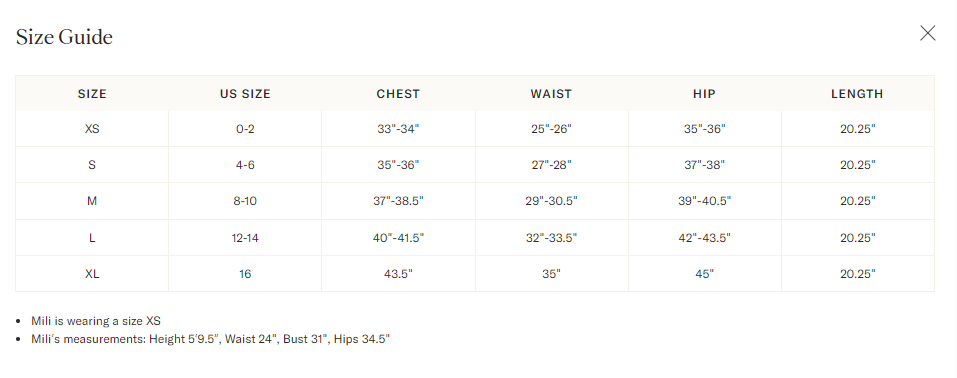This screenshot has height=378, width=957.
Task: Click the US size 12-14 cell
Action: (245, 238)
